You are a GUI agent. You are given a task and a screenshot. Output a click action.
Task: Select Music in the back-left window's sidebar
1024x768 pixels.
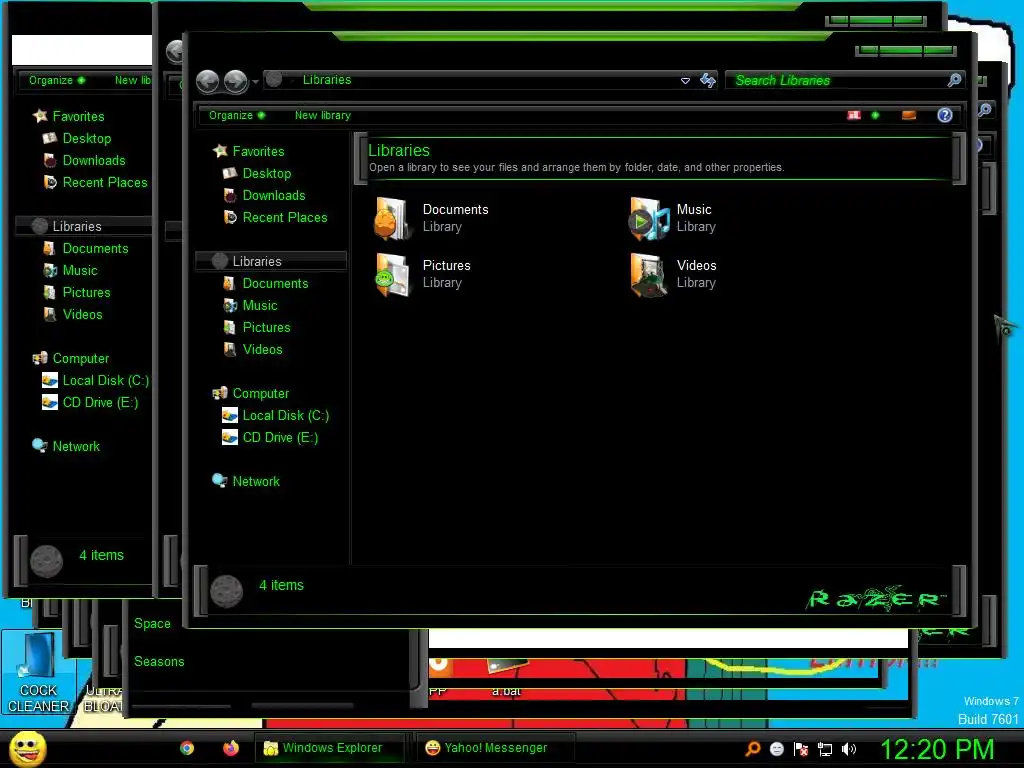pos(79,270)
